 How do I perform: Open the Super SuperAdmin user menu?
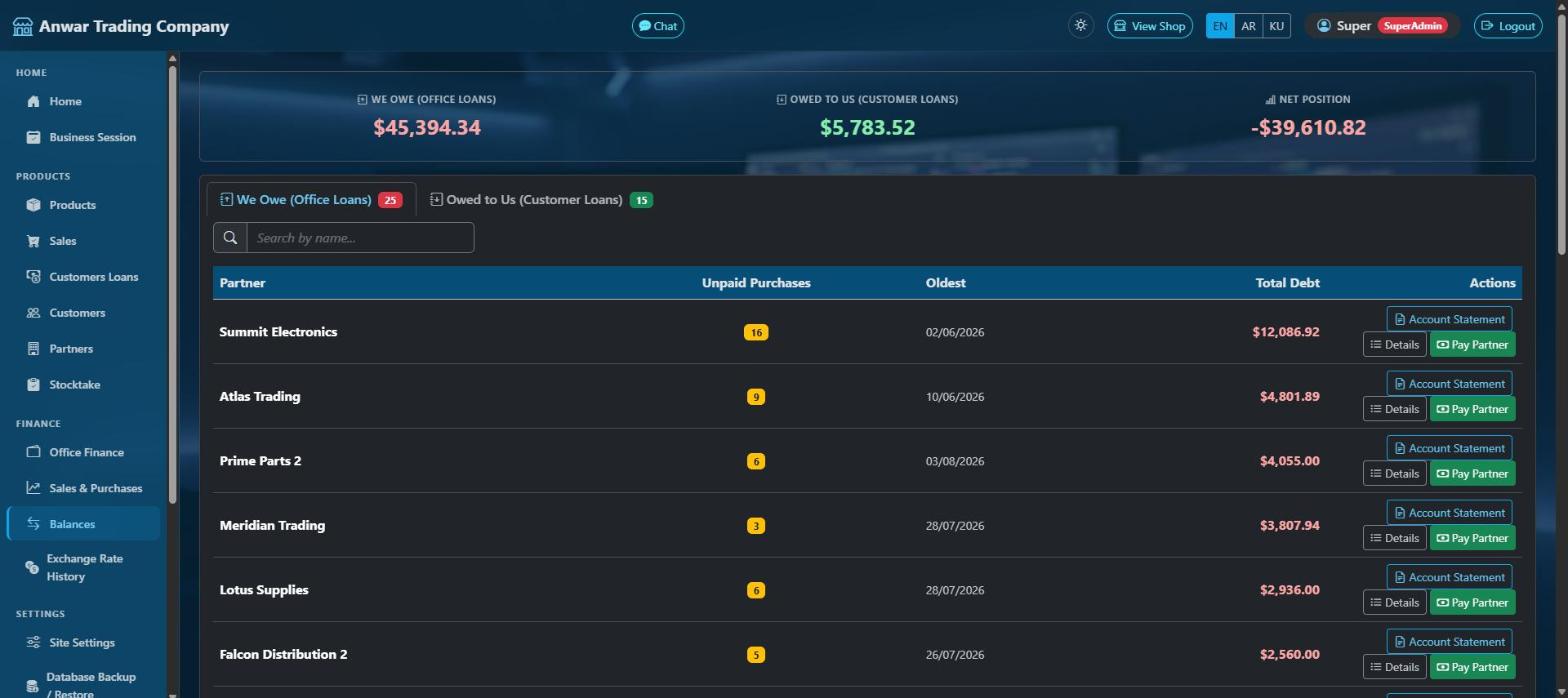(1382, 26)
